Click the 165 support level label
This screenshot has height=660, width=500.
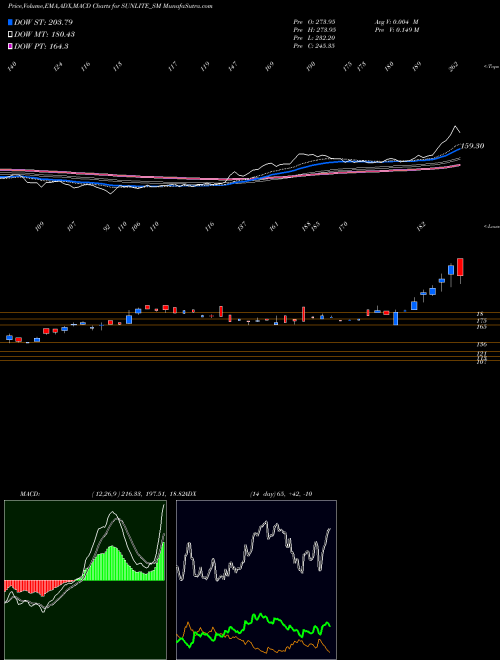(x=481, y=327)
